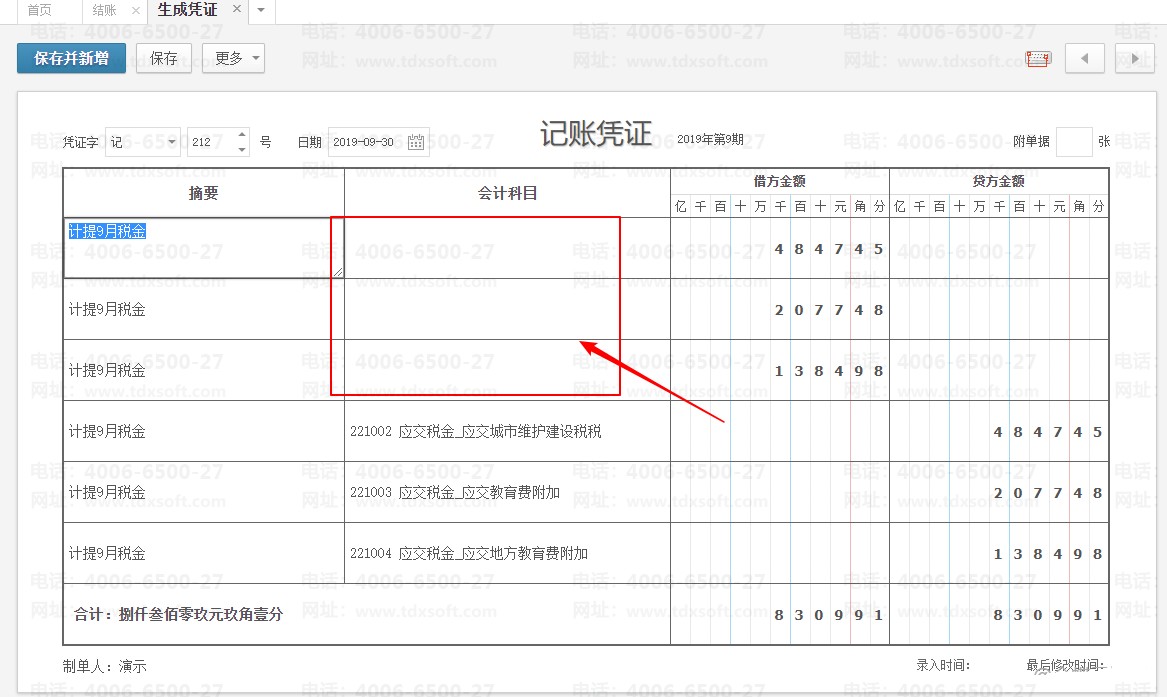Close the 结账 tab

pos(135,10)
